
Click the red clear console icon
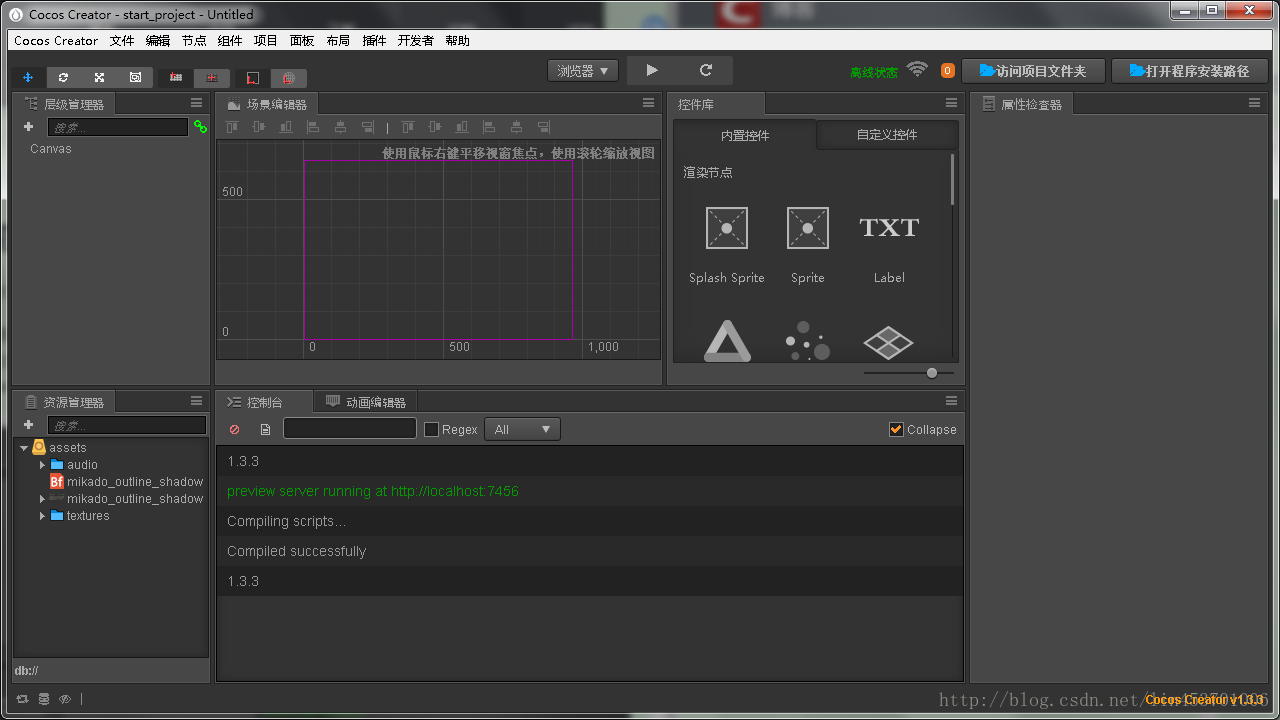point(235,429)
